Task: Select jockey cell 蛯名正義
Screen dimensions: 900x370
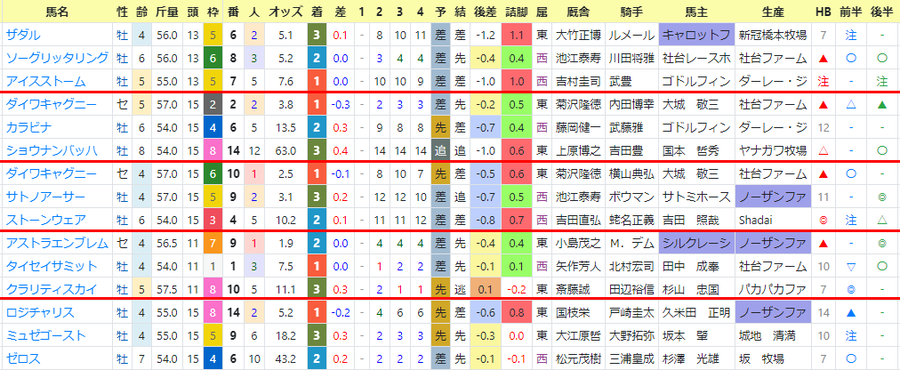Action: [631, 220]
